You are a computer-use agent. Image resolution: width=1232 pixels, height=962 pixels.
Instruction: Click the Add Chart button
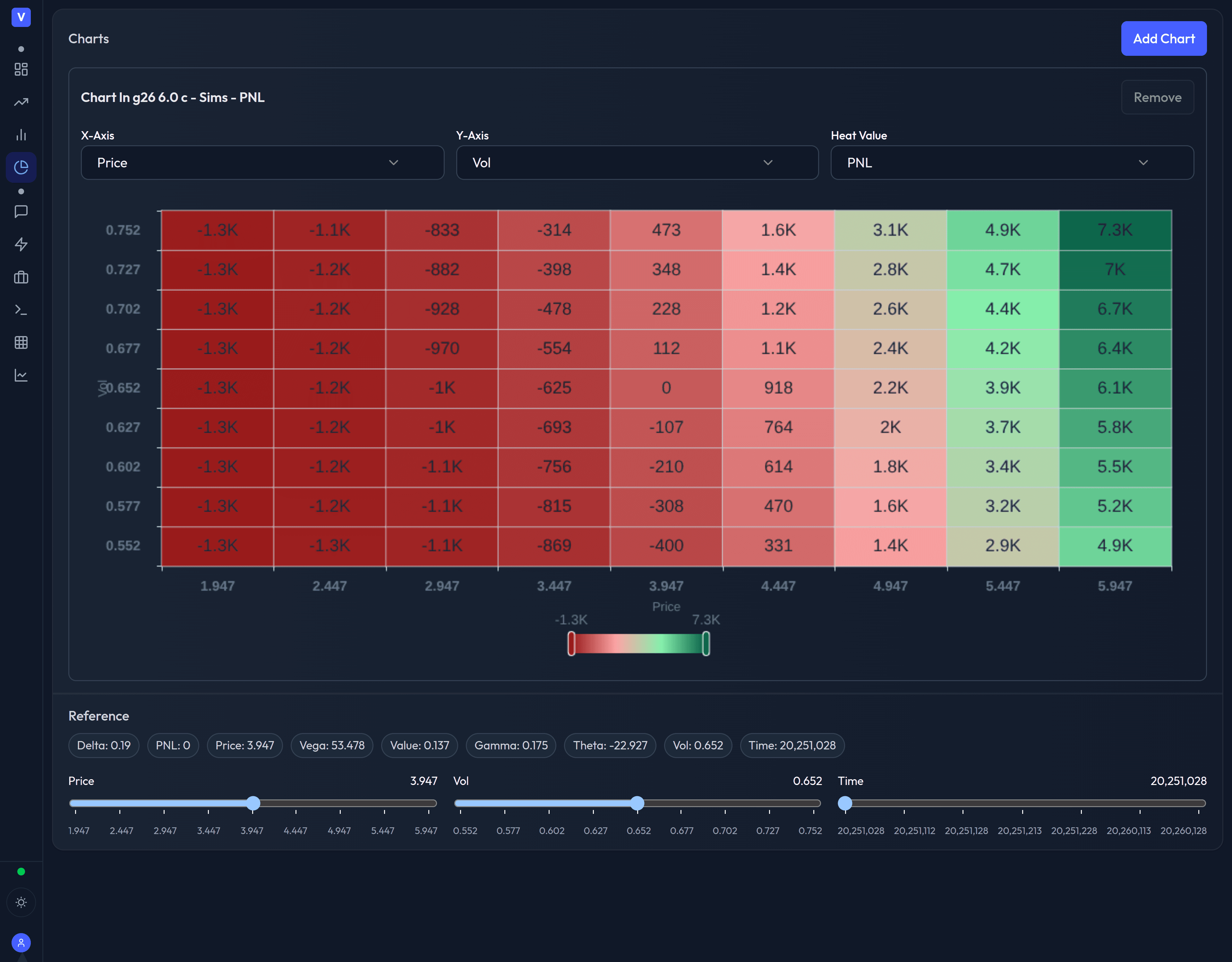tap(1164, 38)
